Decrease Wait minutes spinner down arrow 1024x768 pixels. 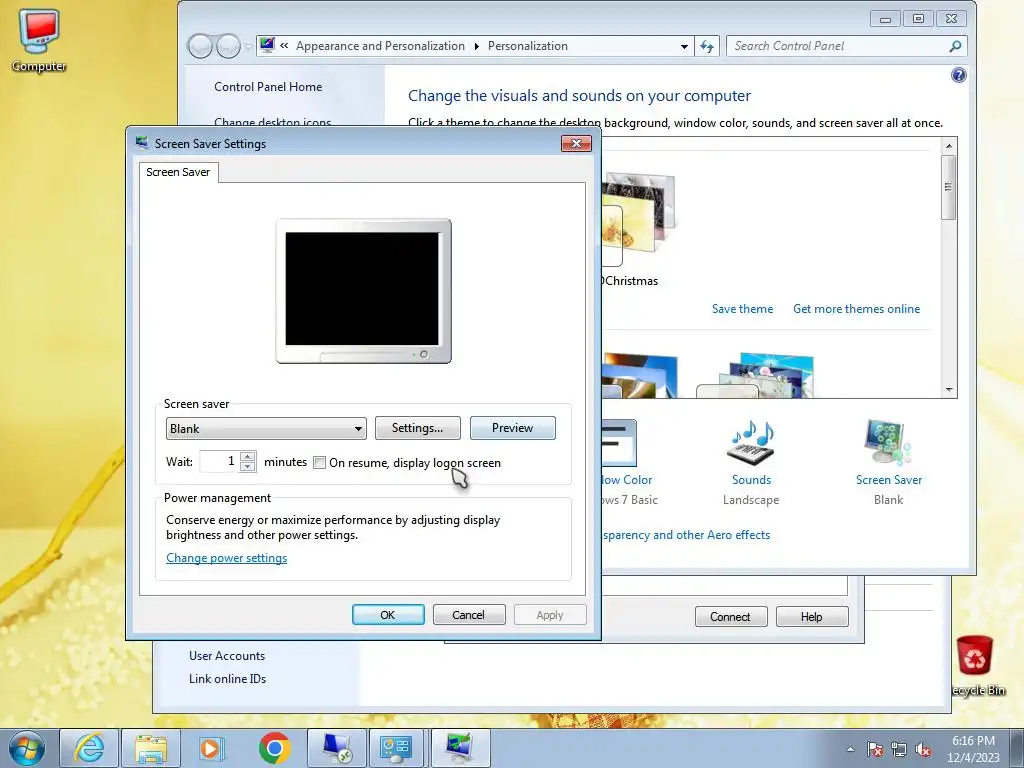tap(248, 467)
